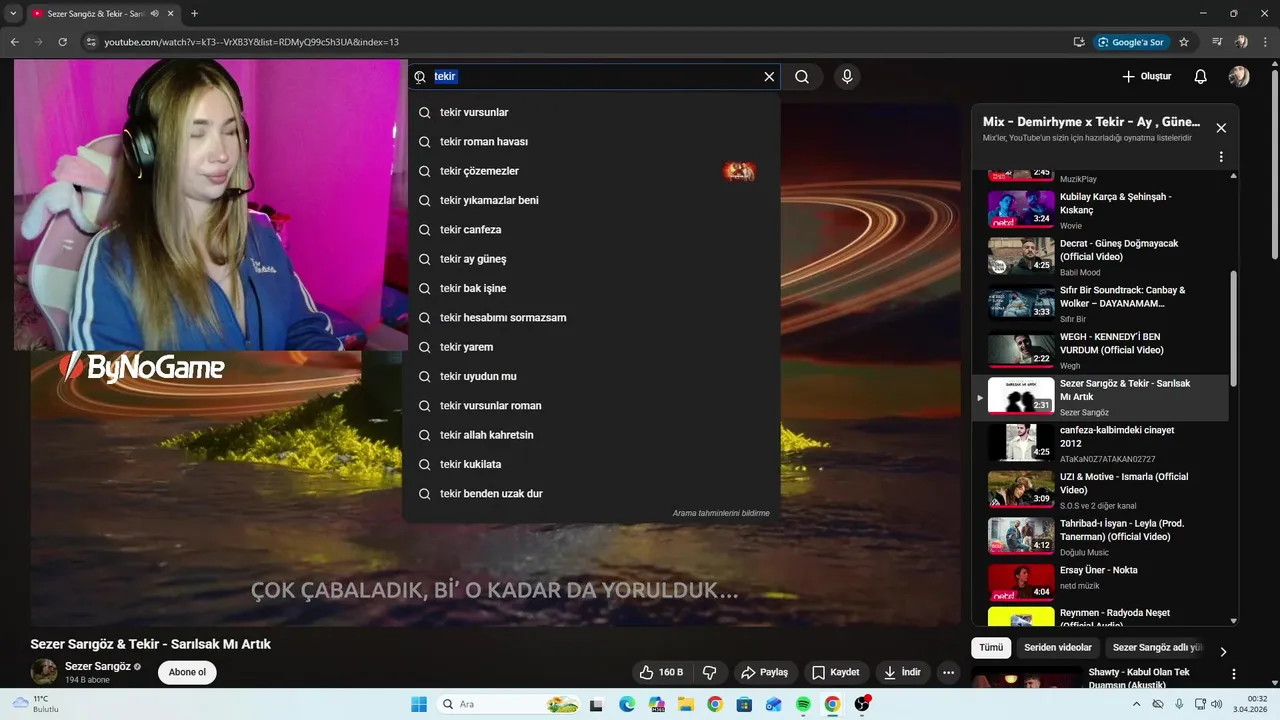Click the browser back arrow
Image resolution: width=1280 pixels, height=720 pixels.
[14, 42]
